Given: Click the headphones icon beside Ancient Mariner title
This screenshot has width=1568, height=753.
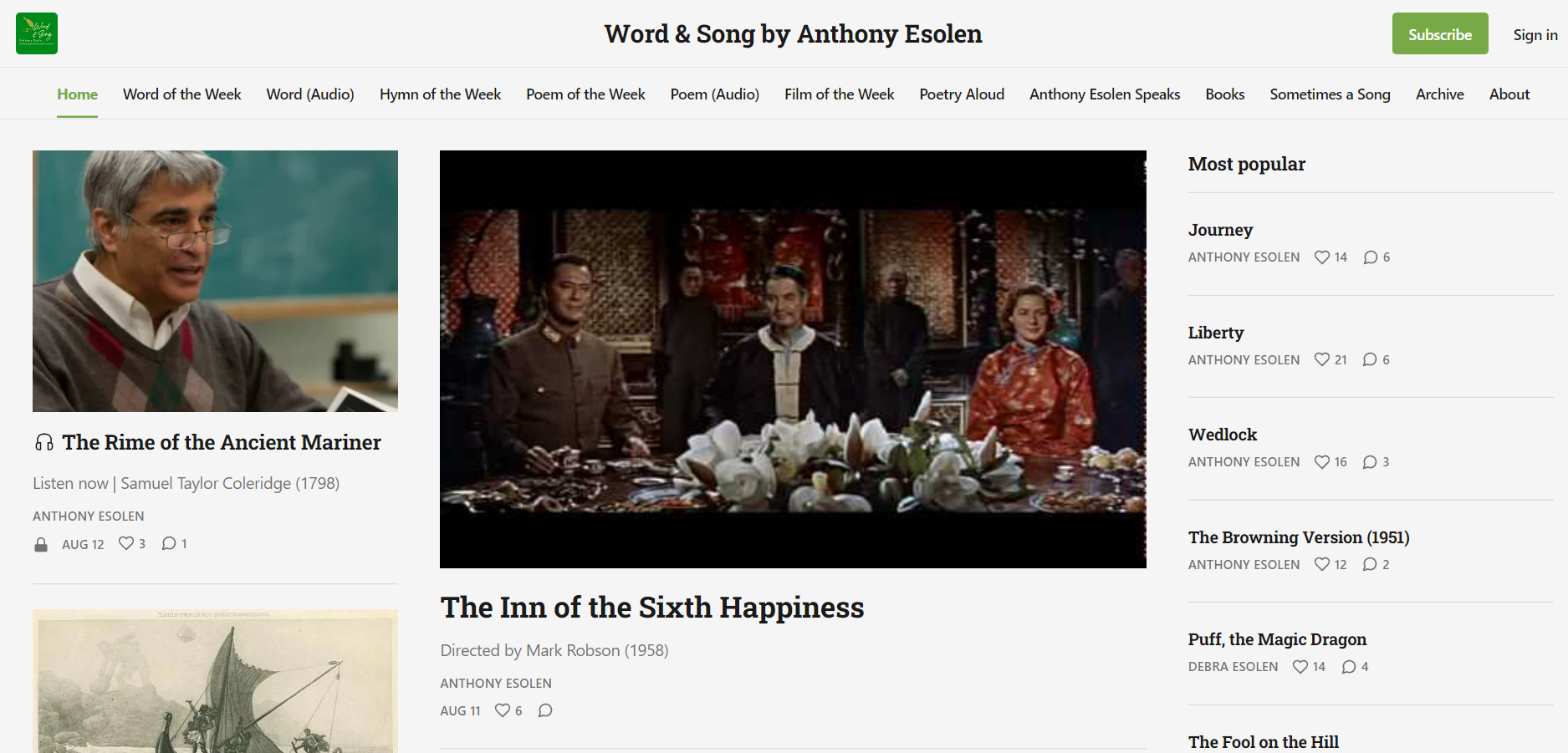Looking at the screenshot, I should [44, 442].
